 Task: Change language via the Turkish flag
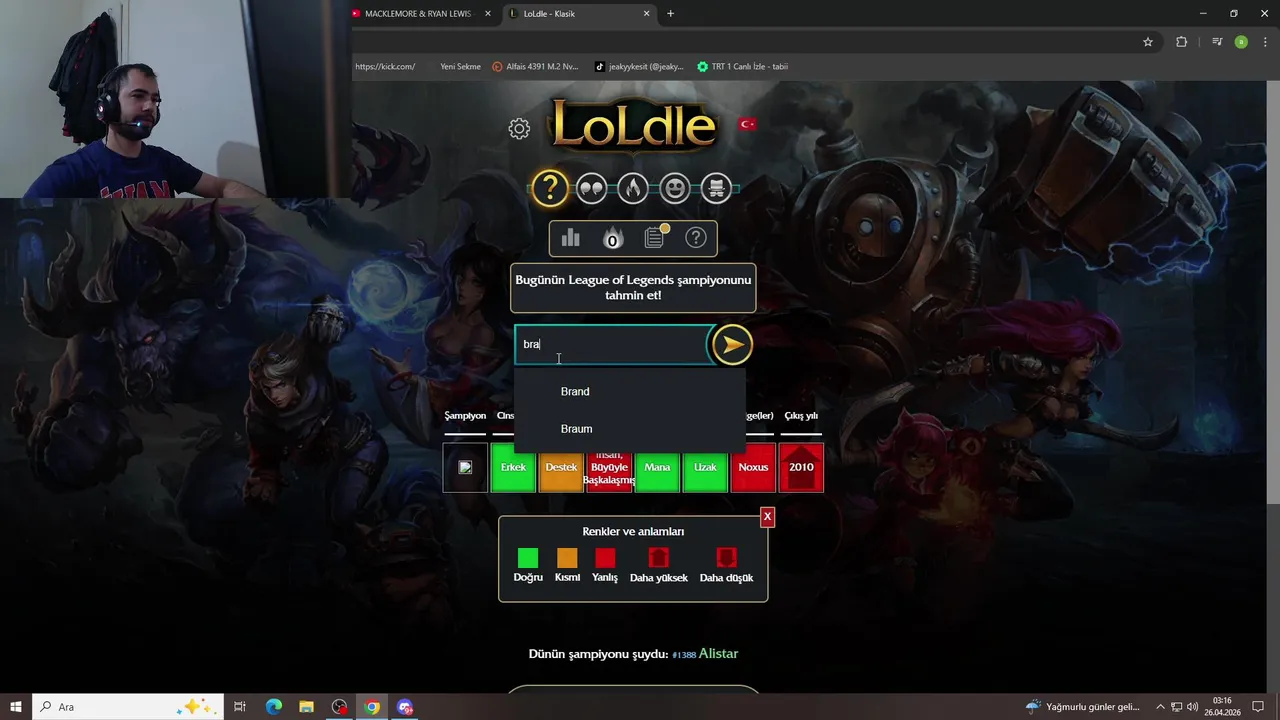click(747, 124)
